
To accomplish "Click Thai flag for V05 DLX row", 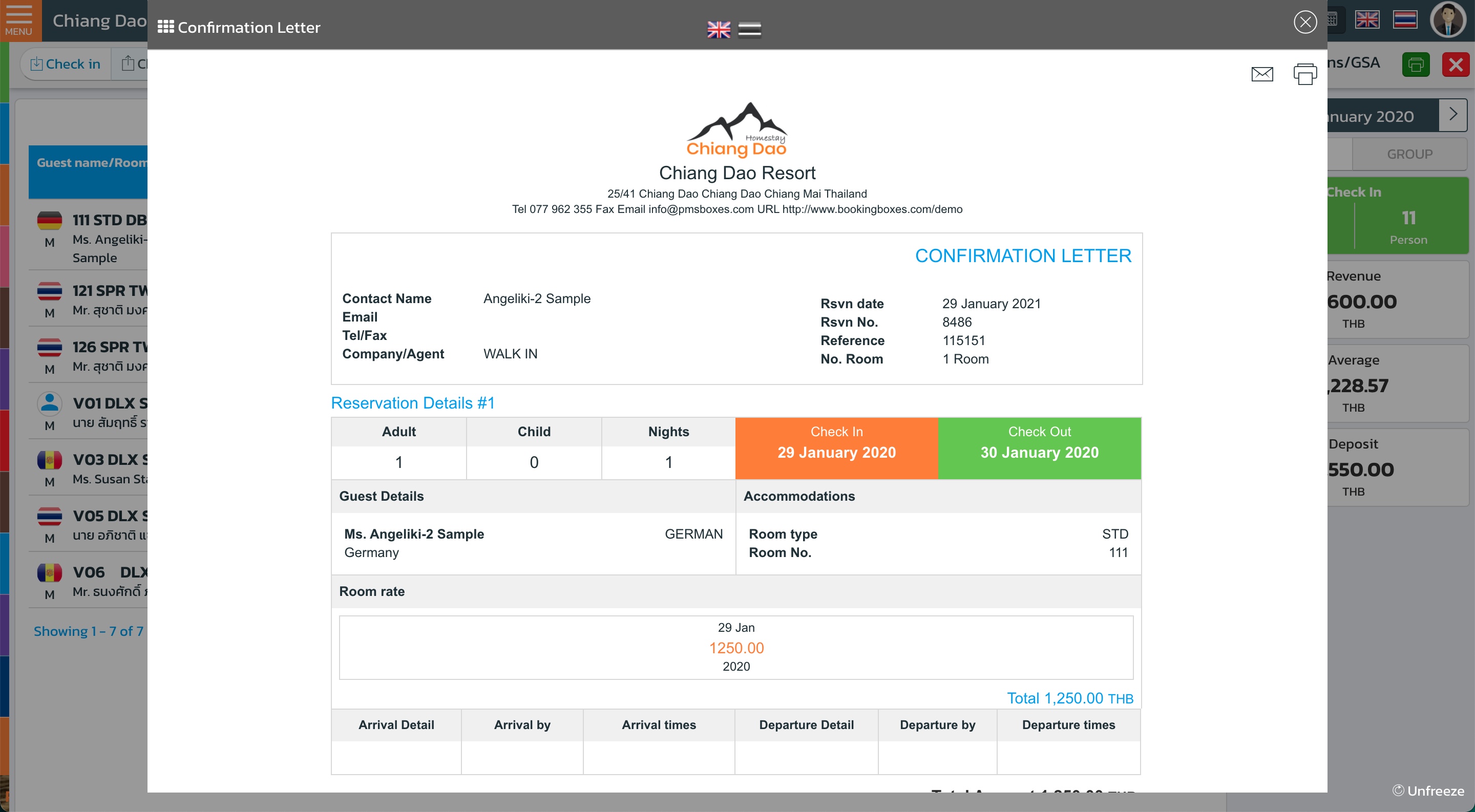I will coord(50,516).
